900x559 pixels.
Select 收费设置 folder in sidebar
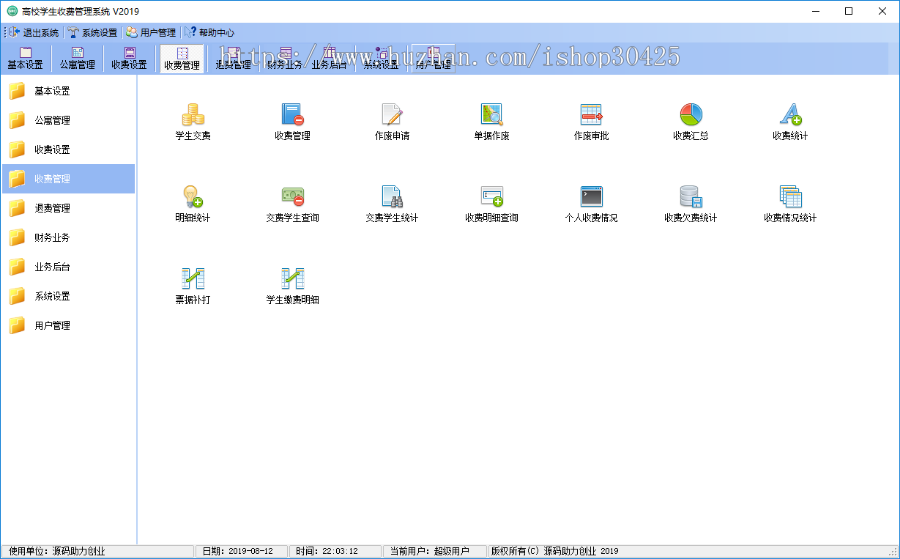68,149
